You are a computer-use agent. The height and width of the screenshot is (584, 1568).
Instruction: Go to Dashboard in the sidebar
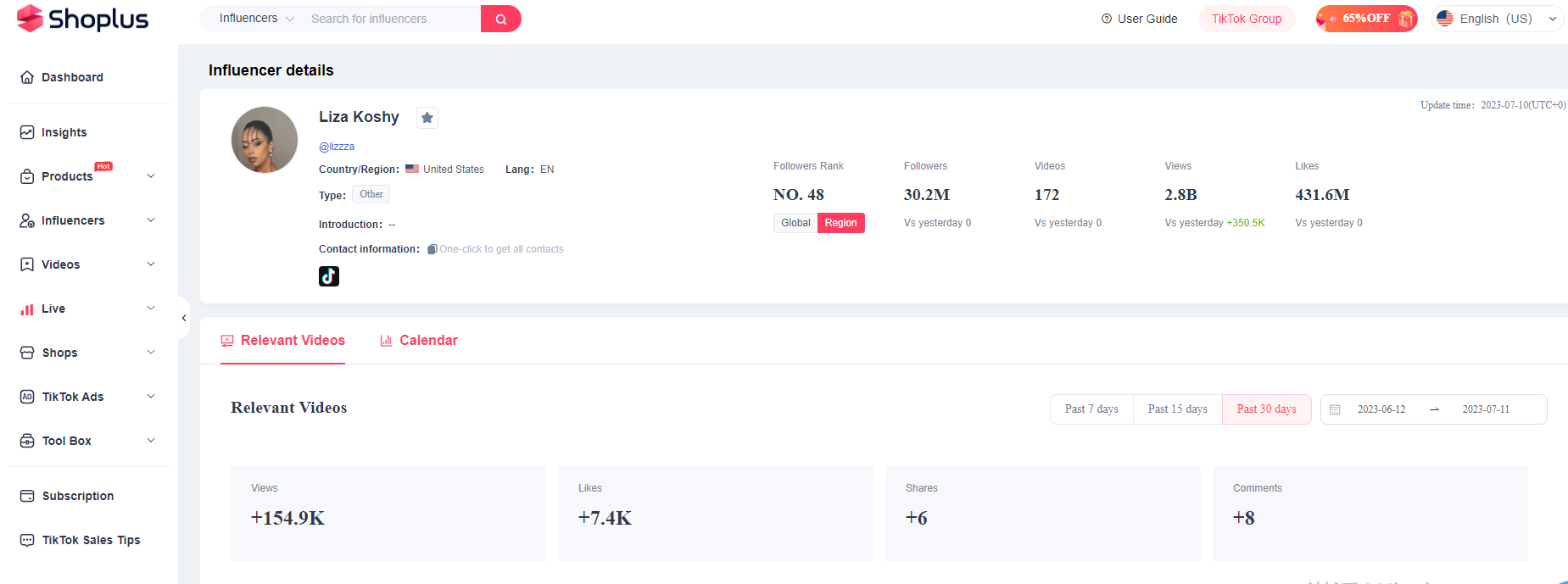[x=72, y=77]
